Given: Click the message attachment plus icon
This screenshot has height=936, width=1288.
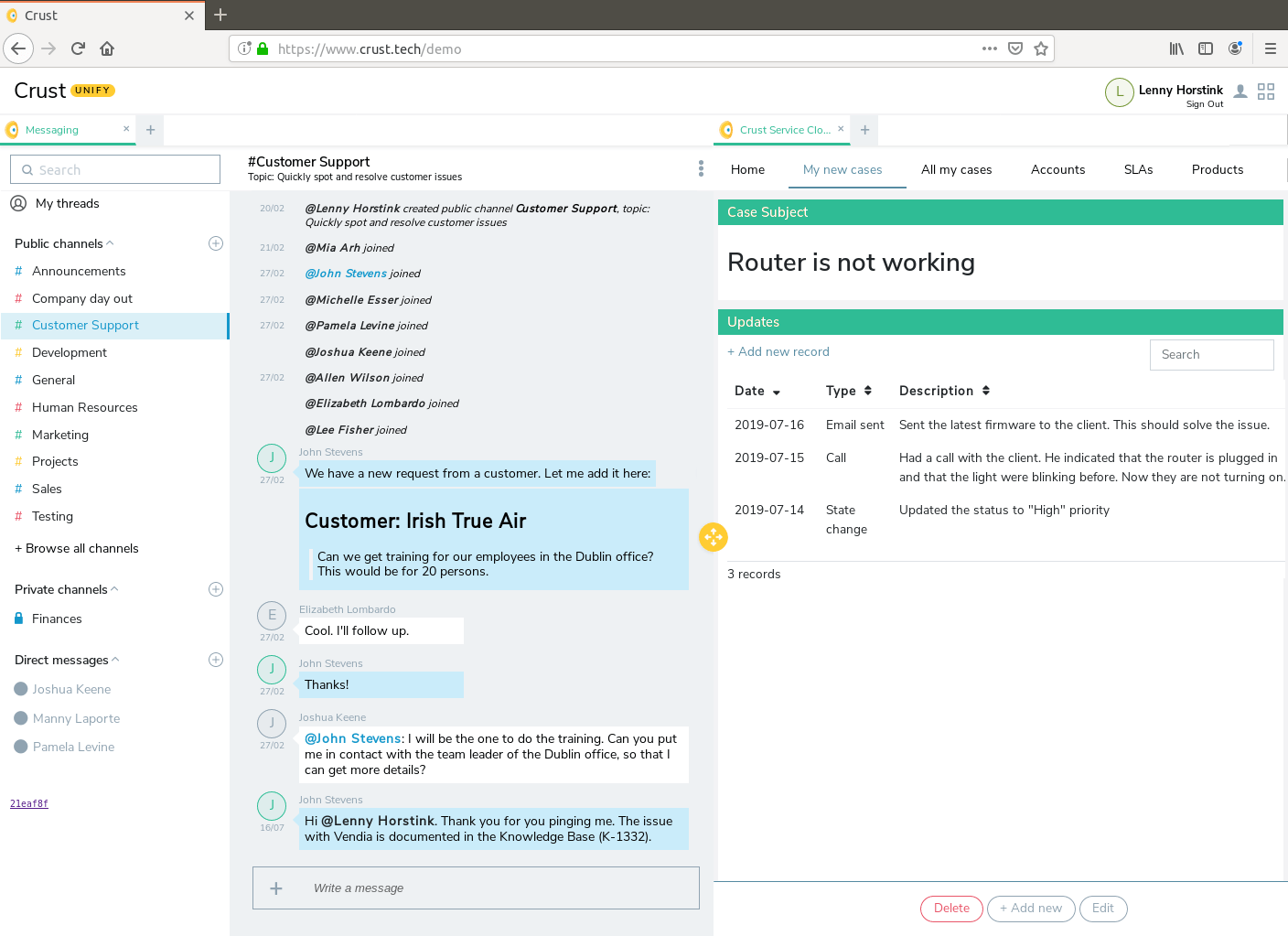Looking at the screenshot, I should coord(276,888).
